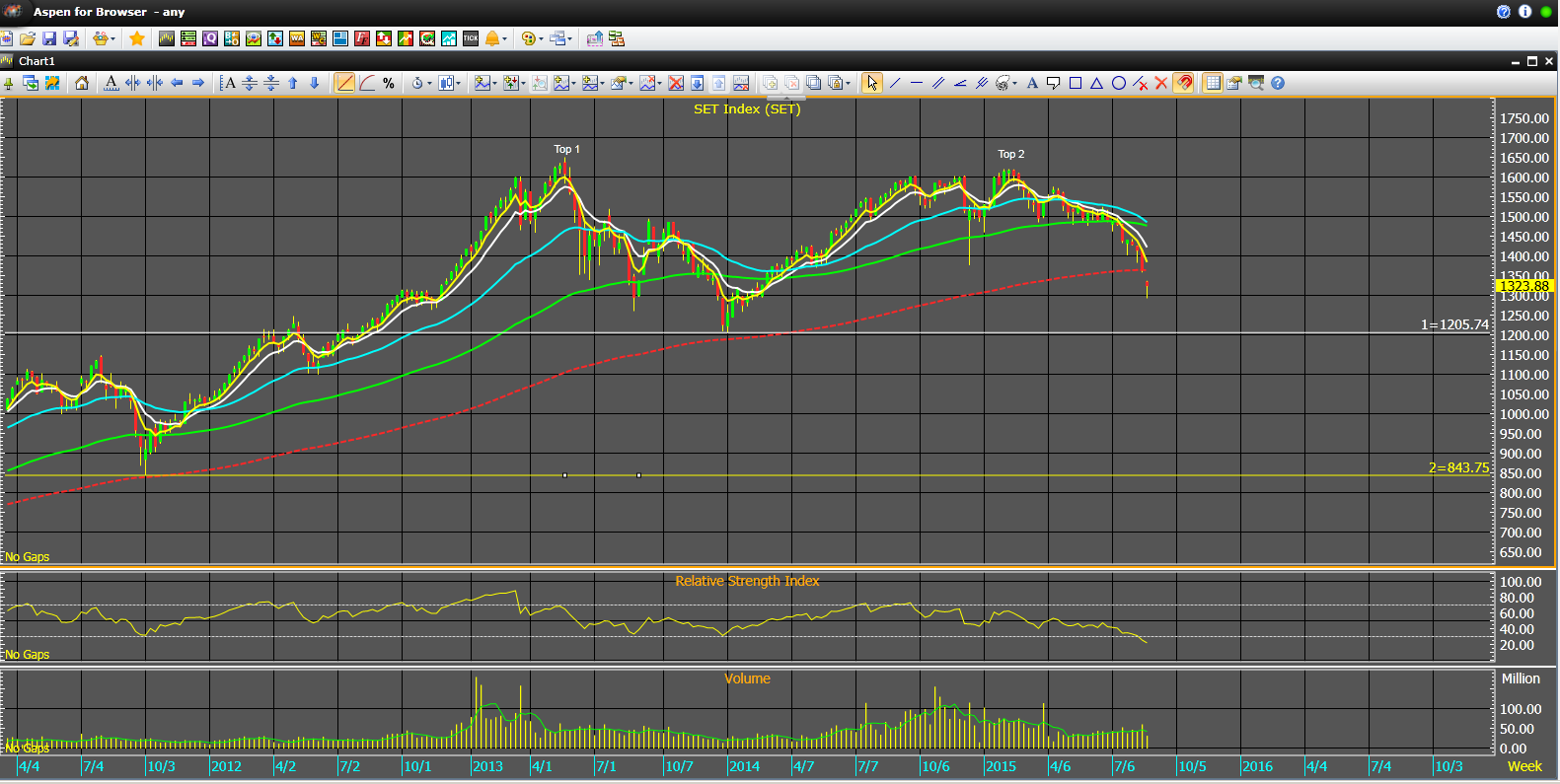The image size is (1560, 784).
Task: Click the blue down arrow icon
Action: click(315, 83)
